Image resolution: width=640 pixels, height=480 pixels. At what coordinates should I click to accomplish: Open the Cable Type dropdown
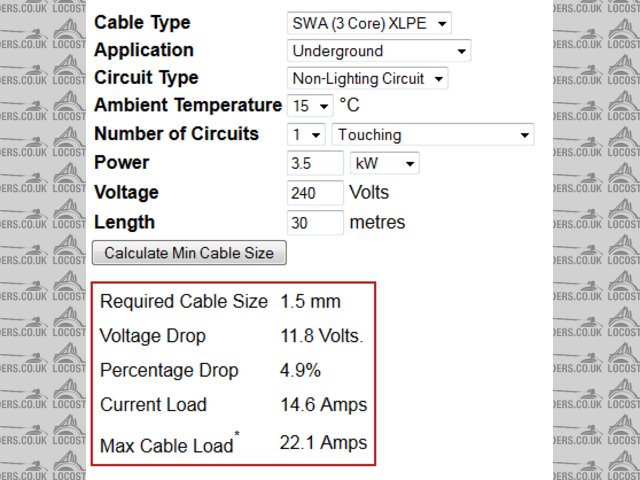click(x=370, y=23)
